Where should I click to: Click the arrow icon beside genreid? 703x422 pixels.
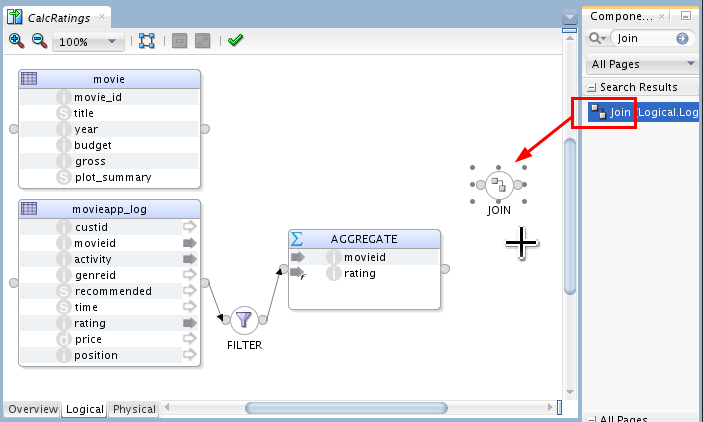coord(190,274)
